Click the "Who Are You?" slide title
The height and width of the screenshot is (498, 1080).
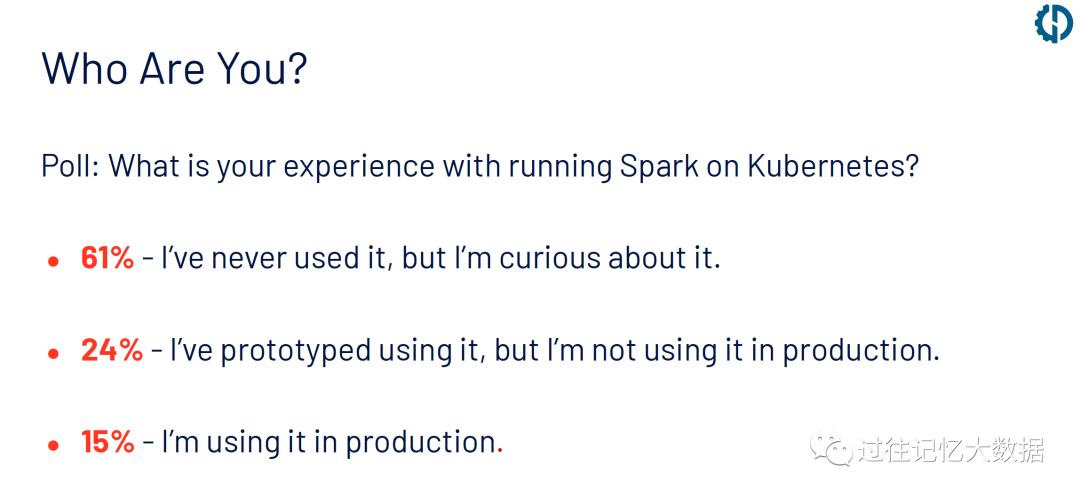pyautogui.click(x=173, y=69)
